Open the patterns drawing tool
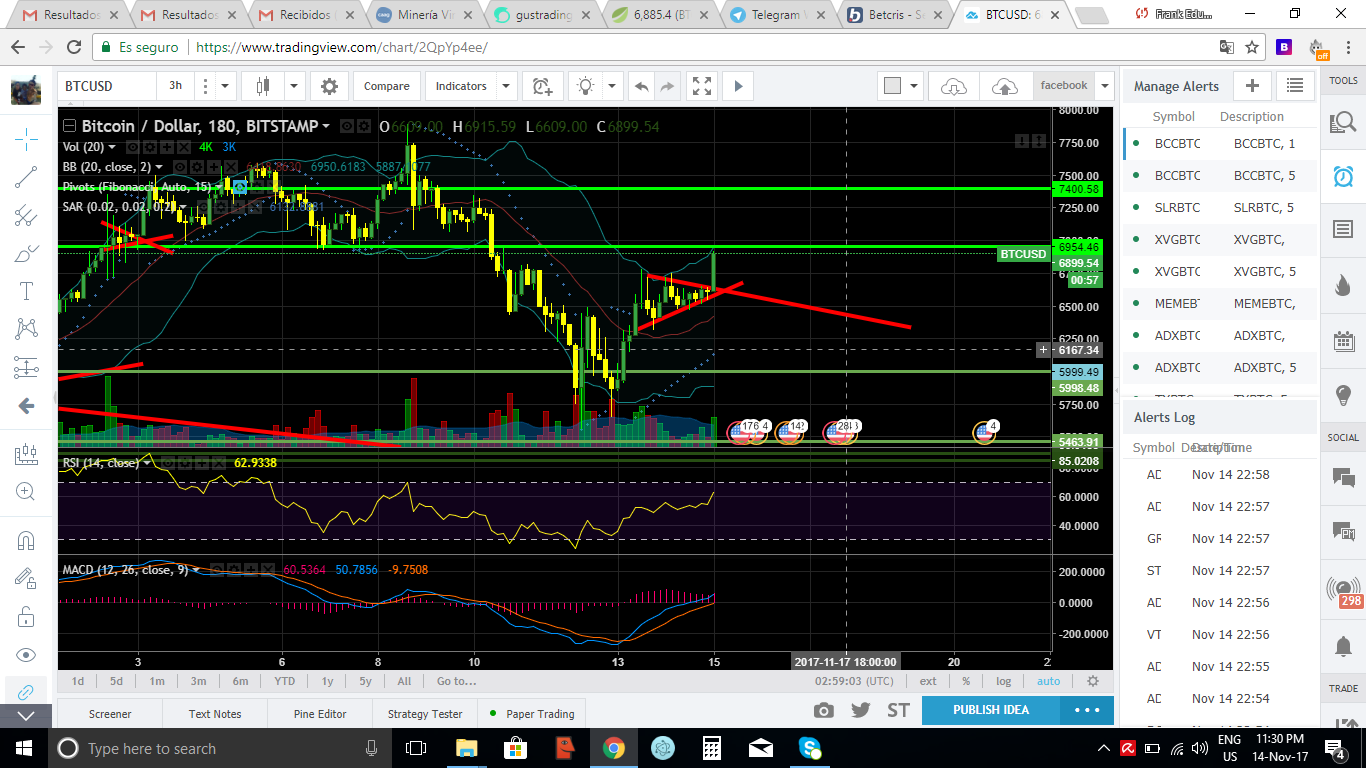The image size is (1366, 768). click(26, 329)
